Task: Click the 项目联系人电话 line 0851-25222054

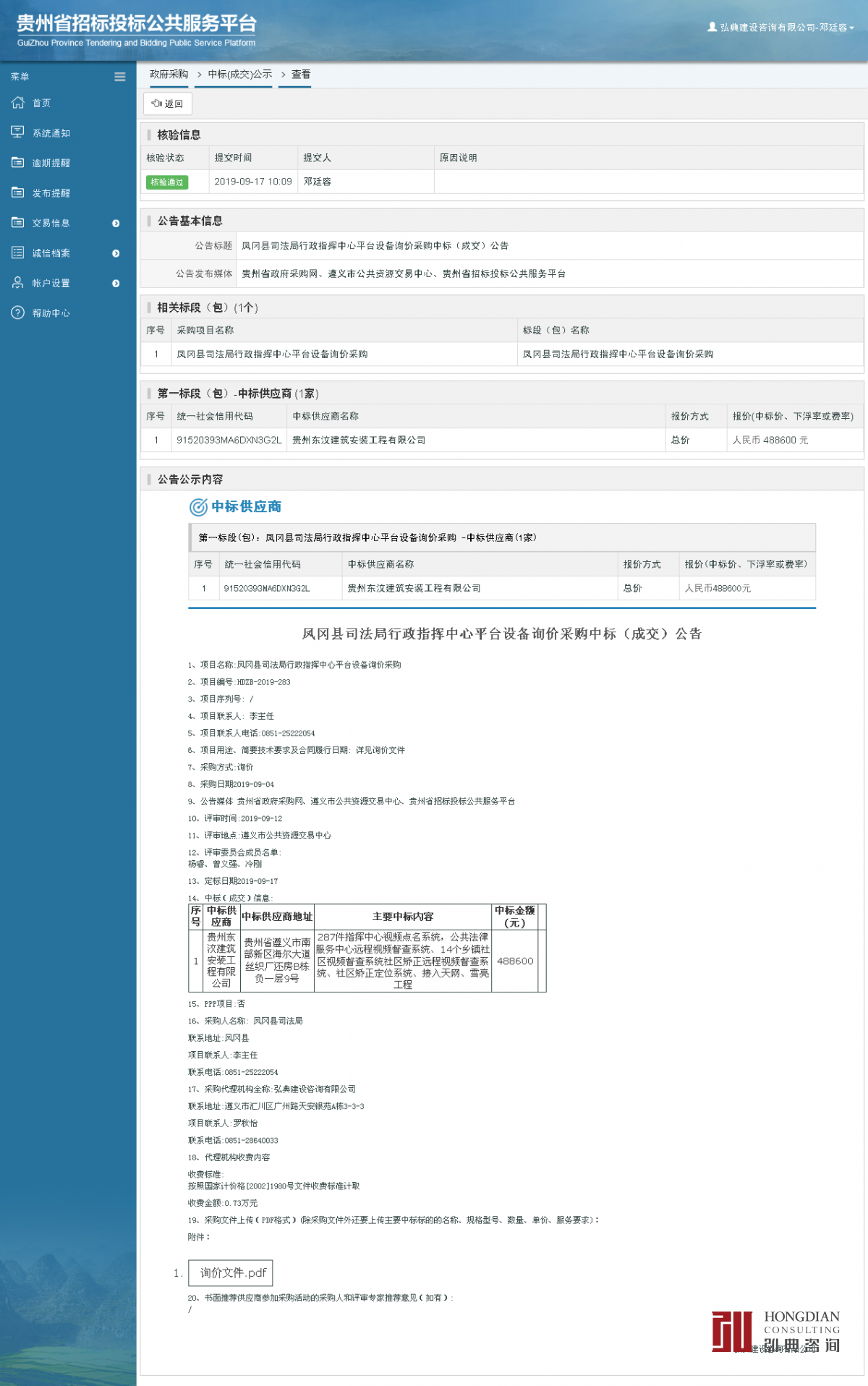Action: tap(252, 734)
